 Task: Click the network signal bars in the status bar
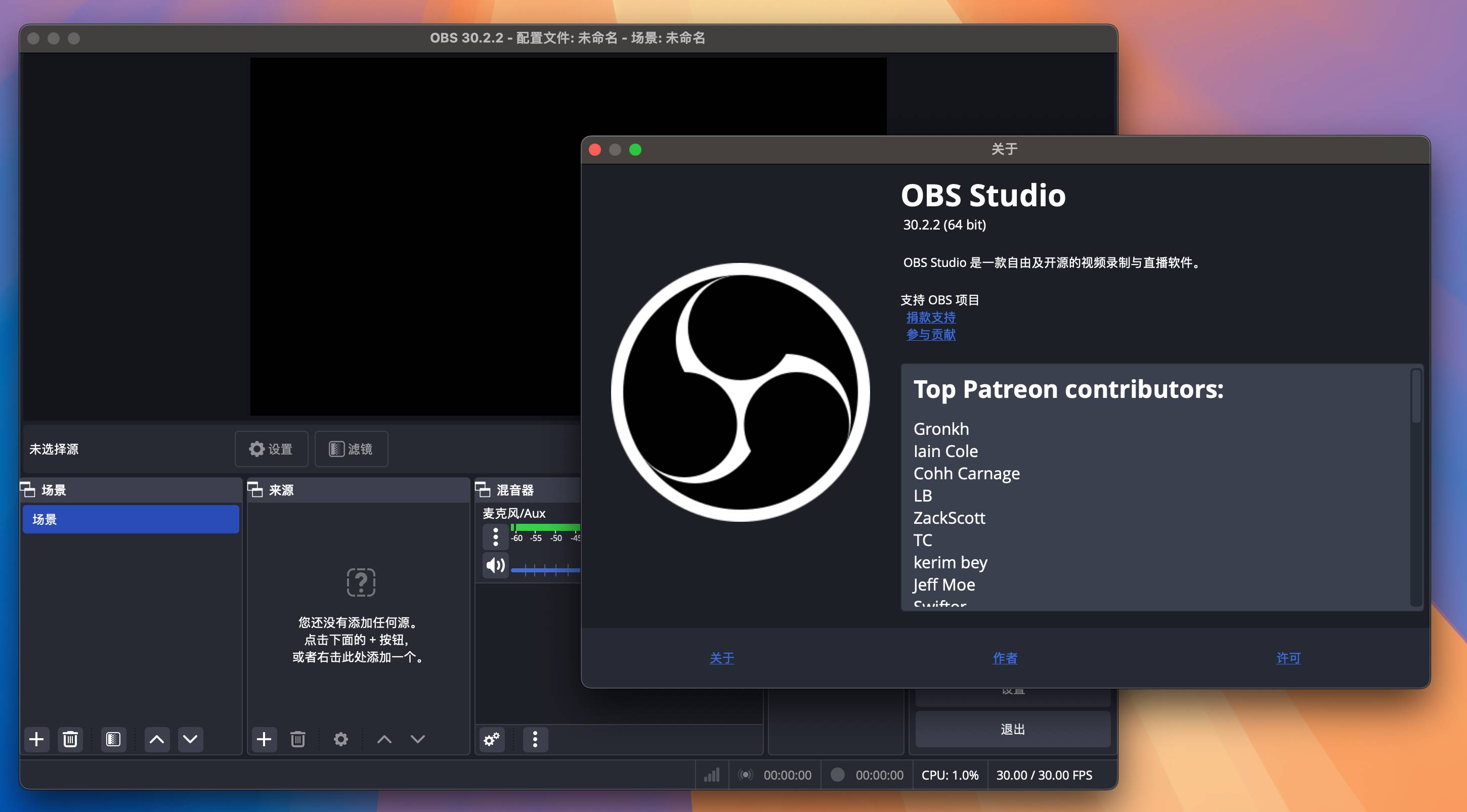(712, 775)
